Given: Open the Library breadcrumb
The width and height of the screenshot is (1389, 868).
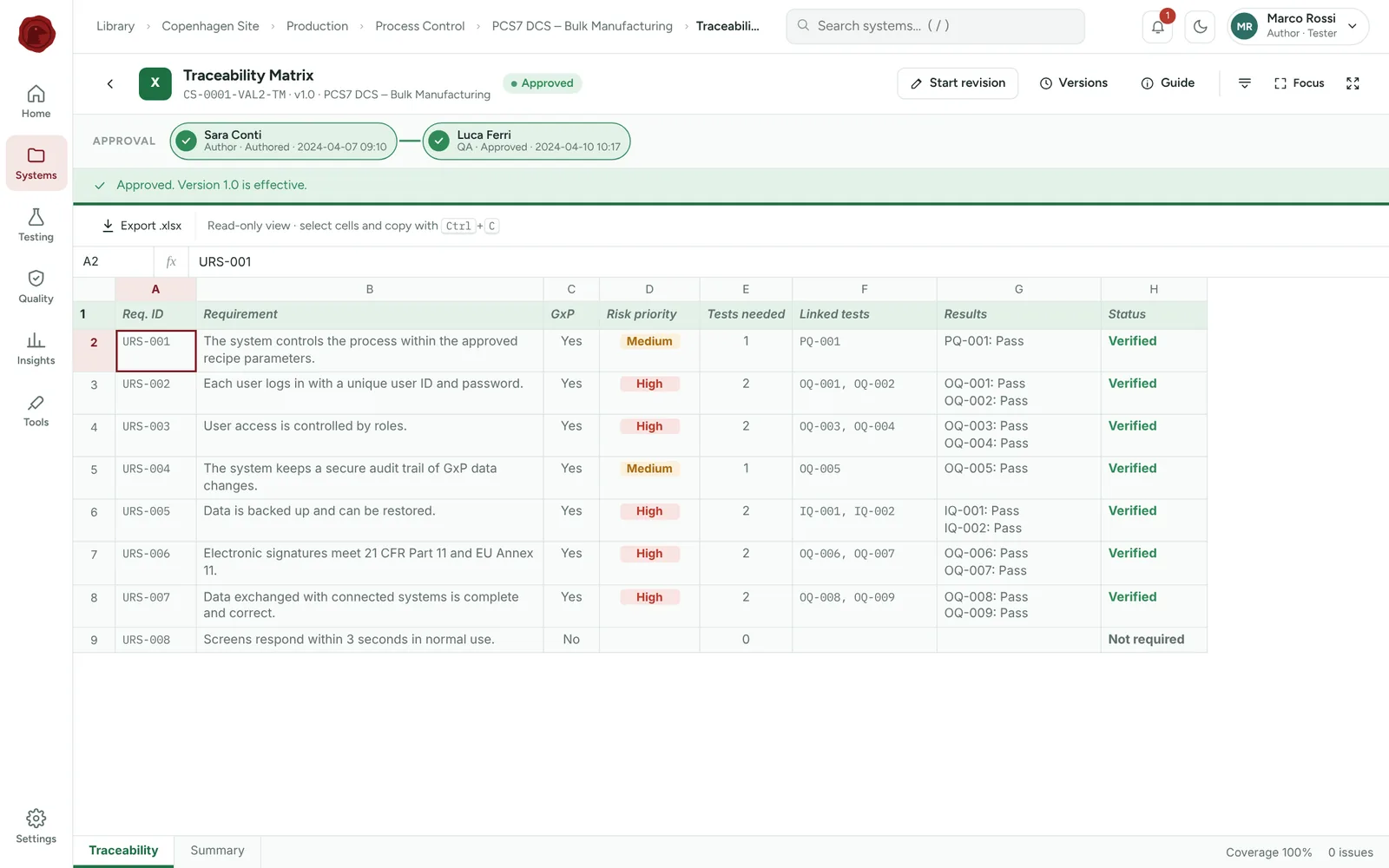Looking at the screenshot, I should tap(115, 26).
